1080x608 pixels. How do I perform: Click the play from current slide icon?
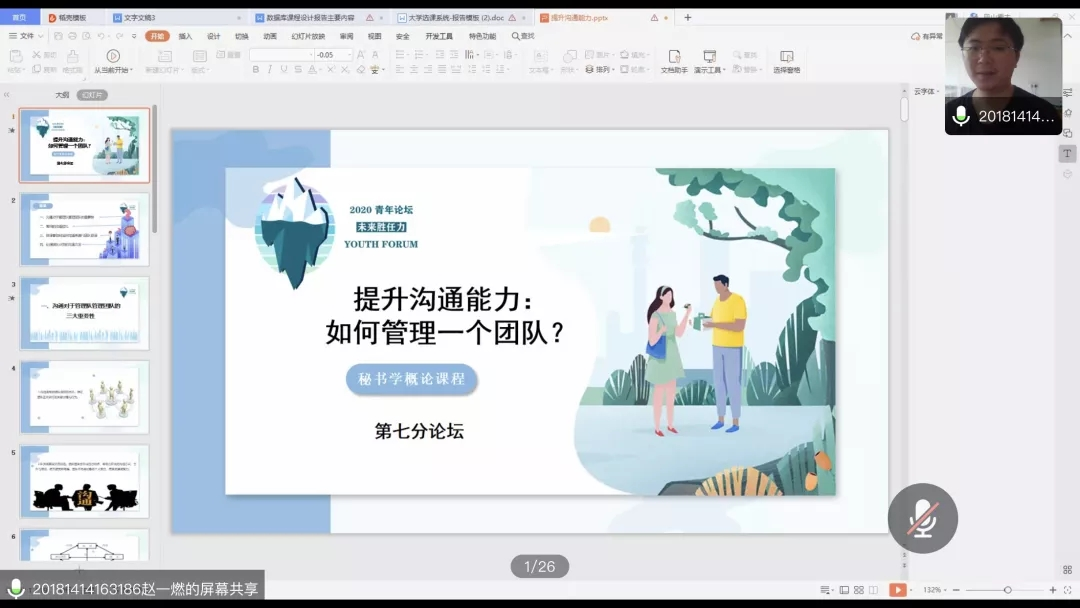tap(112, 56)
